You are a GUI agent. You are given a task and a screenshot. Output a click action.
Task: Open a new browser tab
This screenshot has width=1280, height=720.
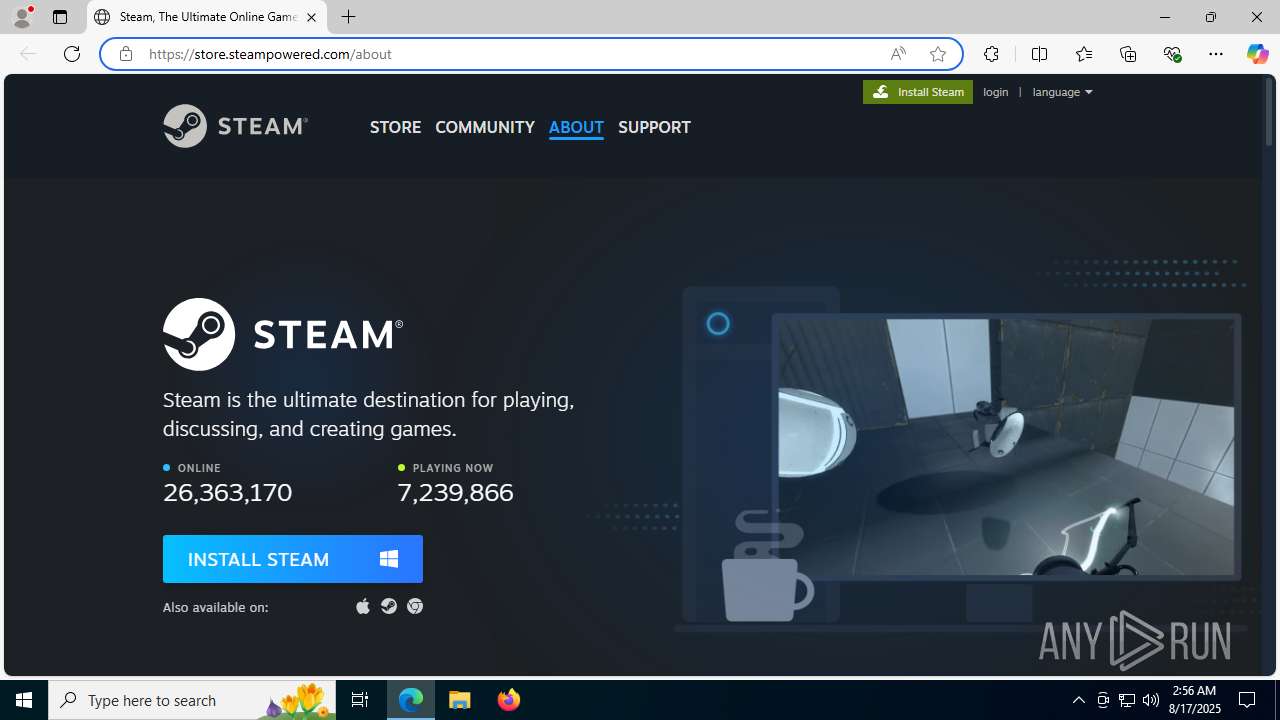(x=348, y=17)
